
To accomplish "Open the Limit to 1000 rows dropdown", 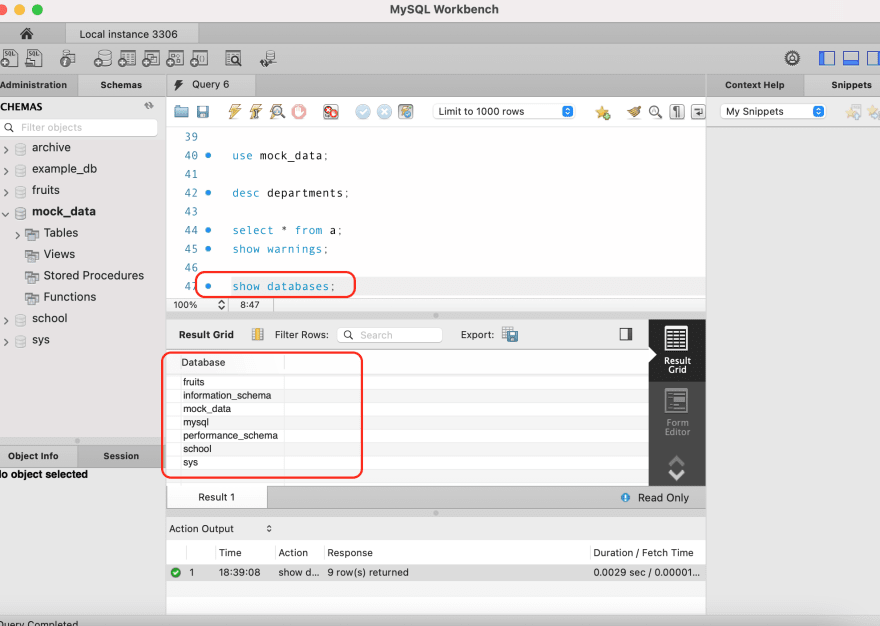I will coord(503,111).
